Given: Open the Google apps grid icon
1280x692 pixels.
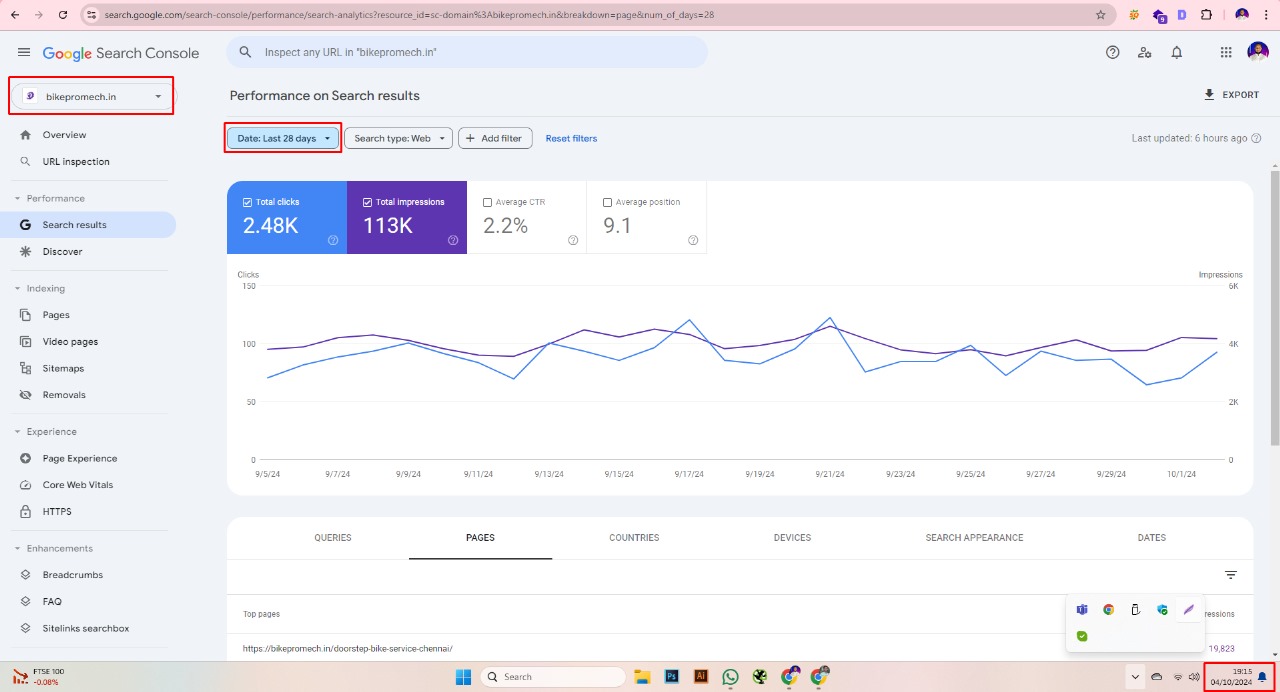Looking at the screenshot, I should [1226, 53].
